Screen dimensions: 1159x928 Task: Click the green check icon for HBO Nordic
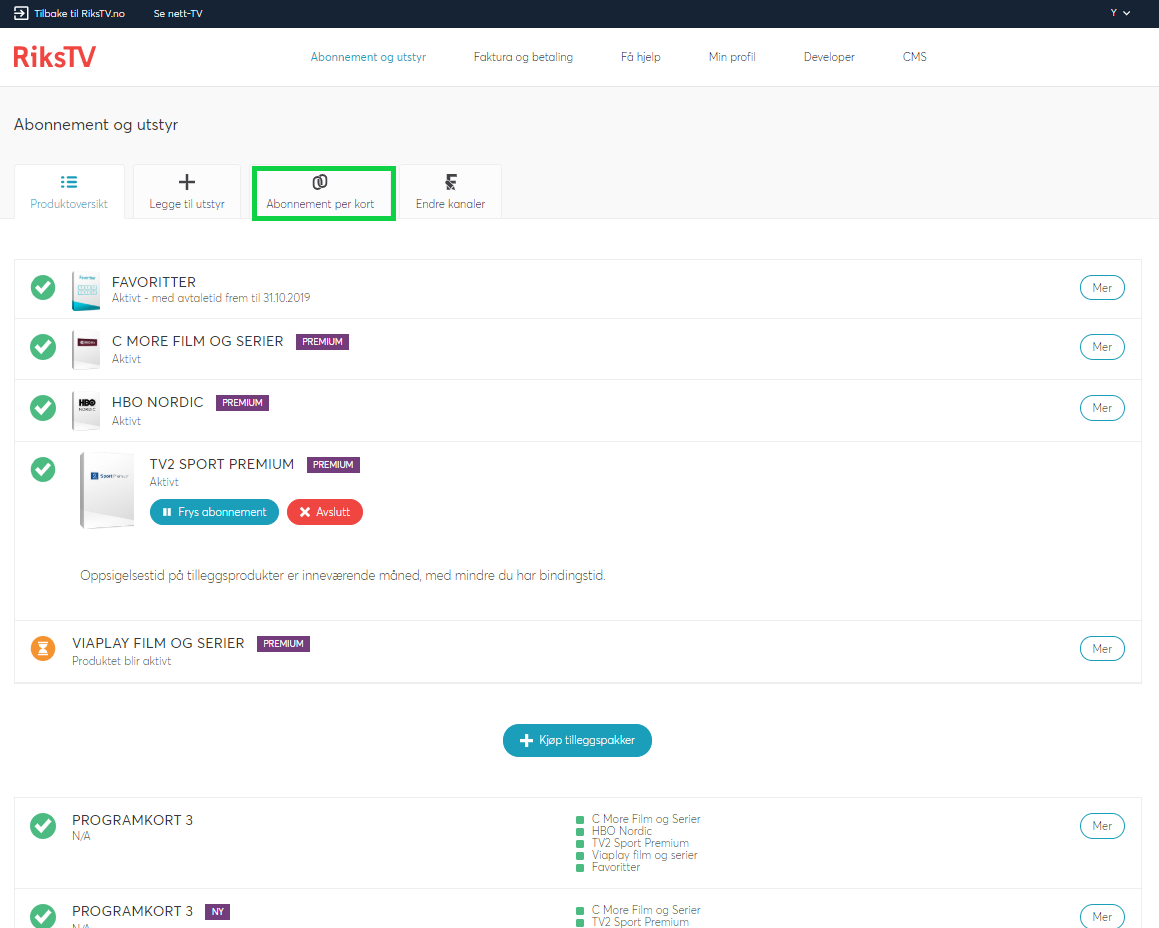click(x=43, y=407)
